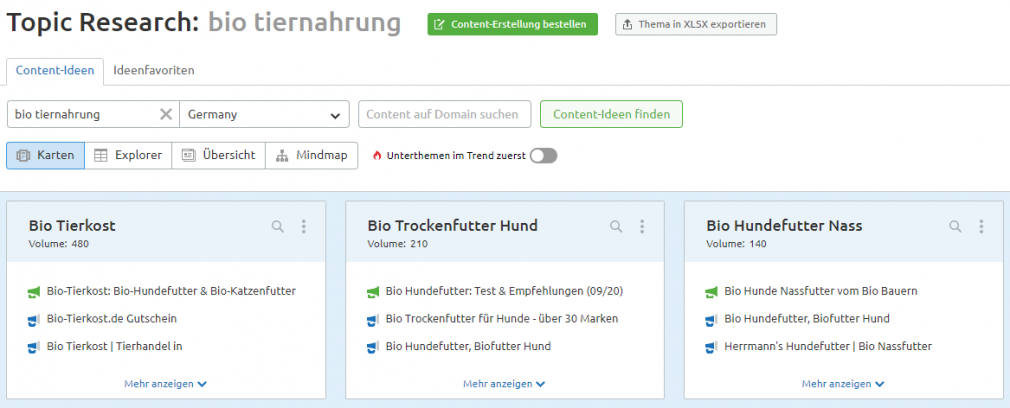Screen dimensions: 1010x408
Task: Open the Germany country dropdown
Action: point(264,114)
